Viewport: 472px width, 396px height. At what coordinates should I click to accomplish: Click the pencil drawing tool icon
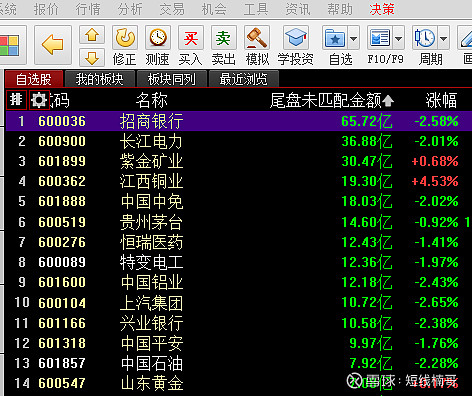[466, 37]
